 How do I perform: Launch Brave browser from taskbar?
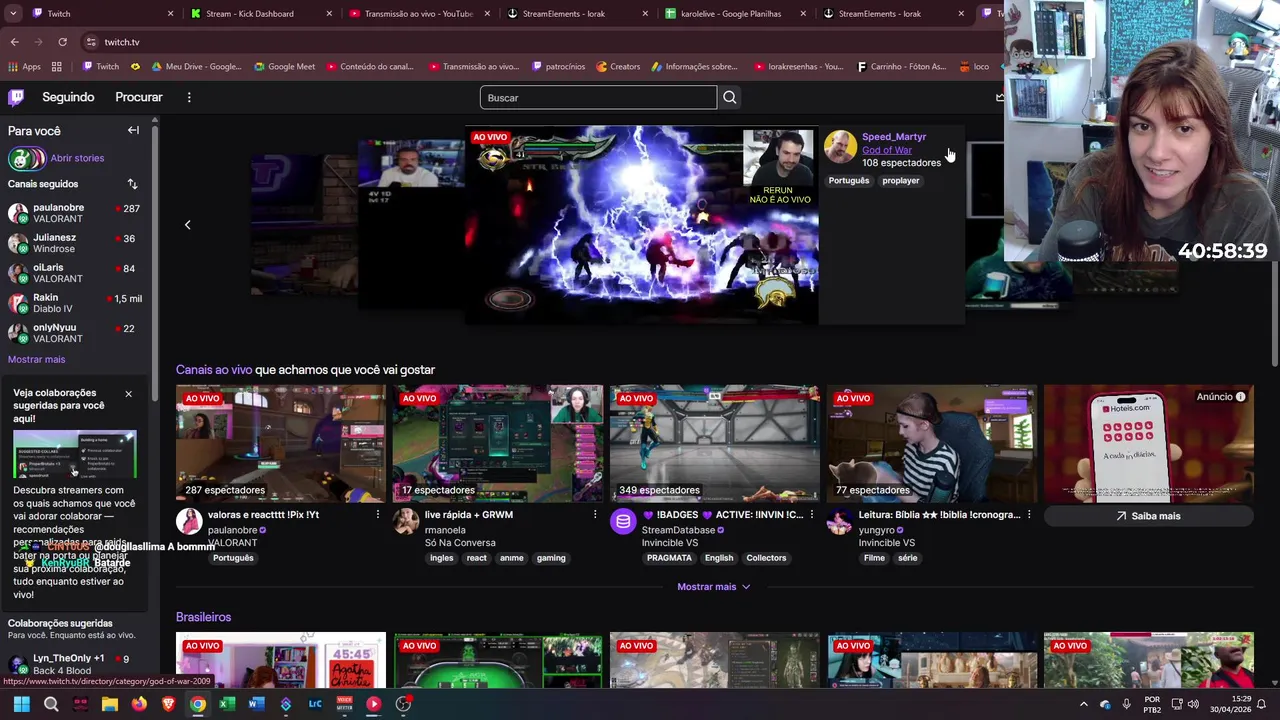[168, 704]
